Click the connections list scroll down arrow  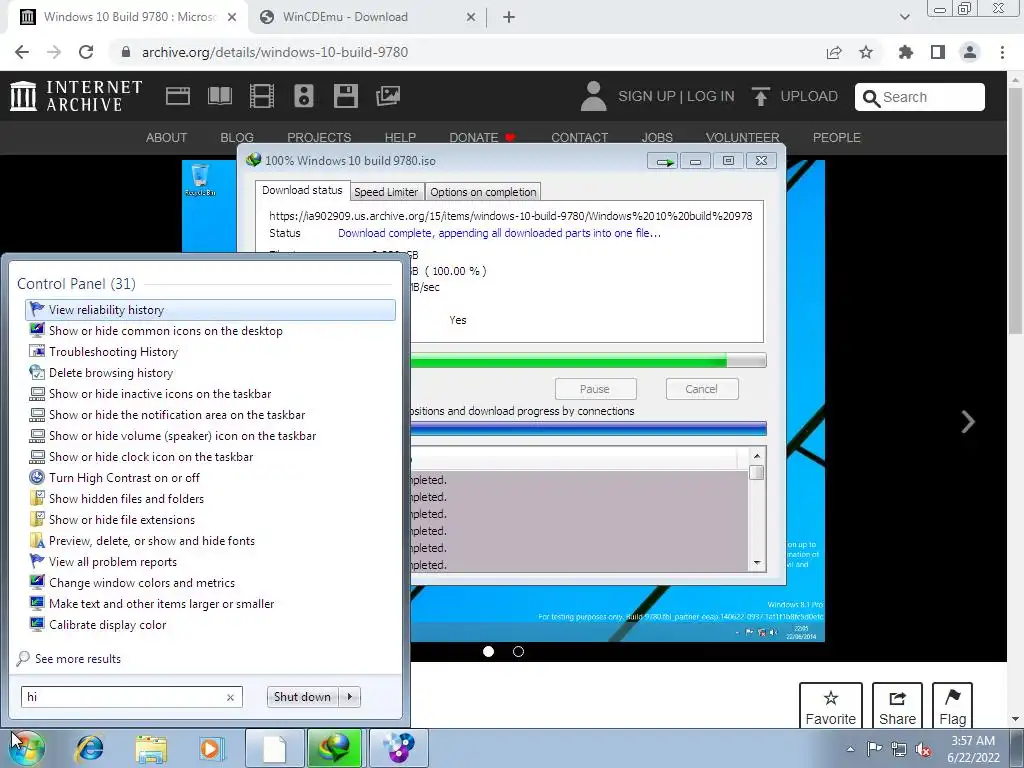tap(757, 563)
